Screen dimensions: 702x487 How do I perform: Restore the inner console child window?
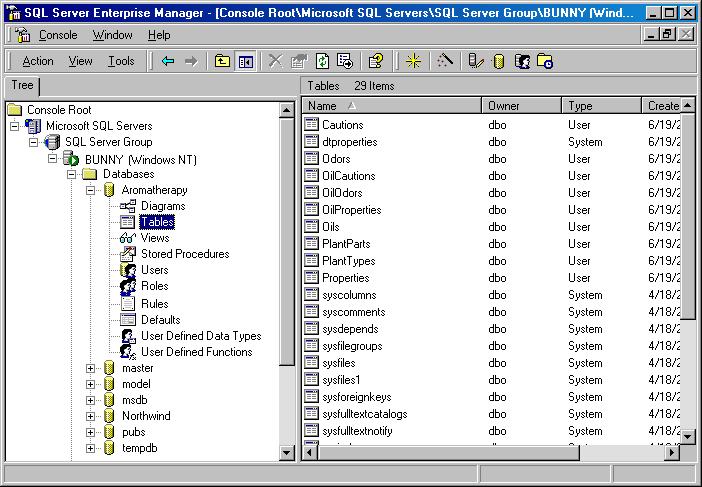tap(668, 34)
